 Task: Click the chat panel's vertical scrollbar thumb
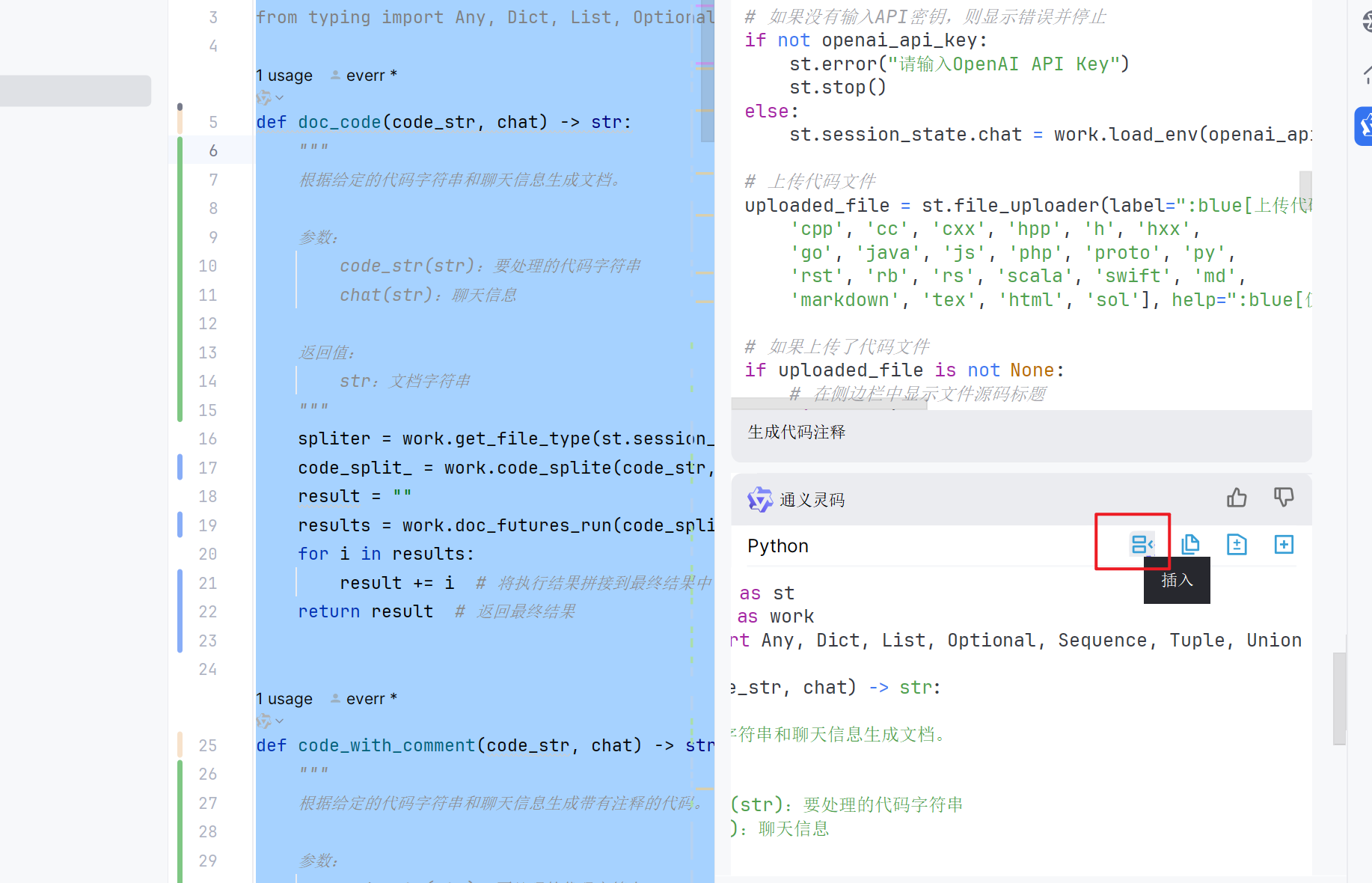coord(1339,699)
